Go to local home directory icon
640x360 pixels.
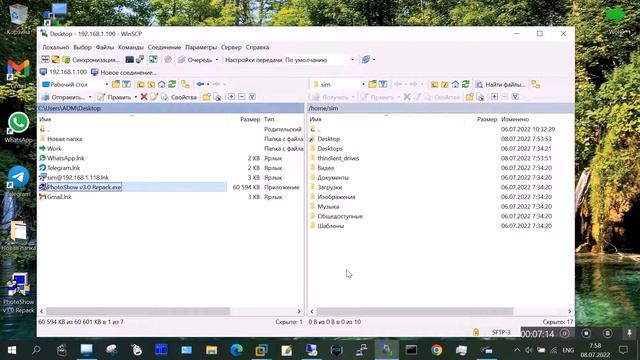[x=162, y=84]
